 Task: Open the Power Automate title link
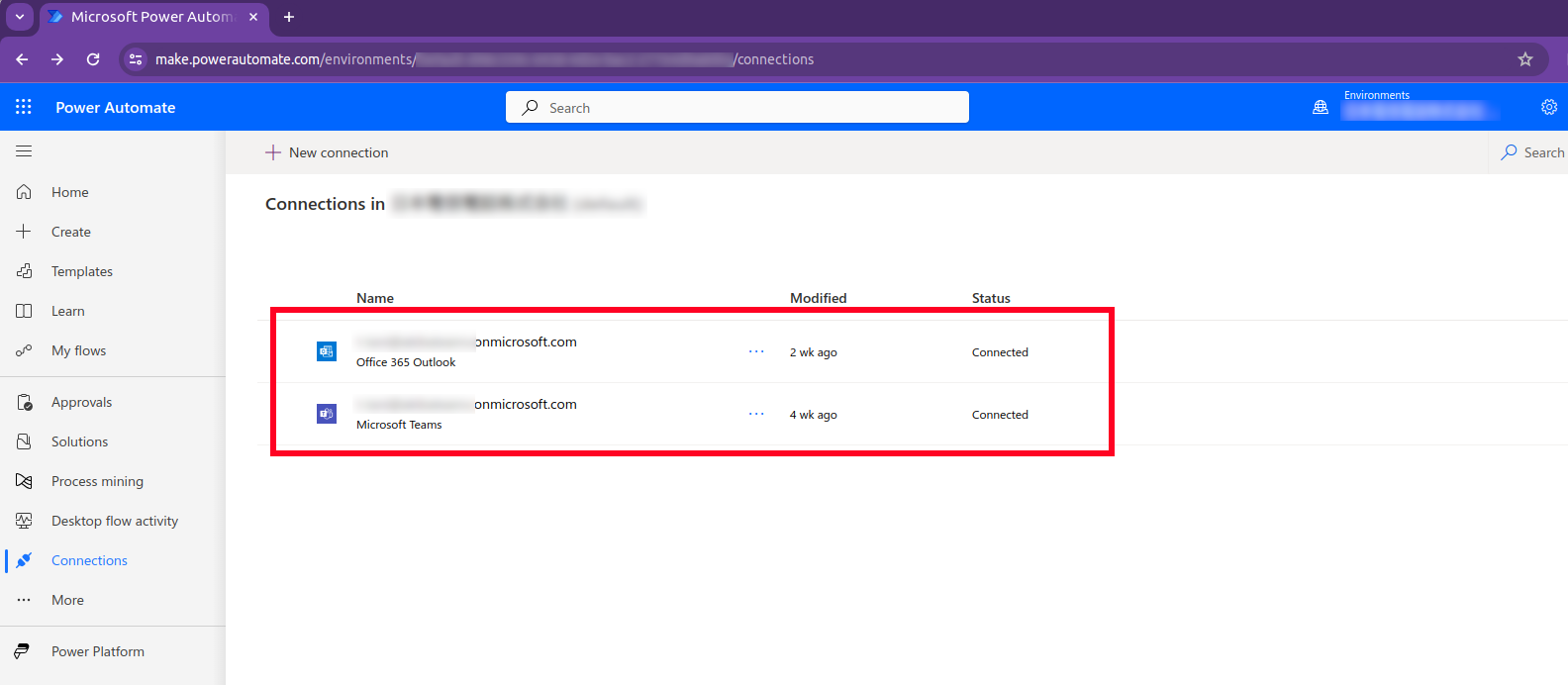[x=115, y=107]
